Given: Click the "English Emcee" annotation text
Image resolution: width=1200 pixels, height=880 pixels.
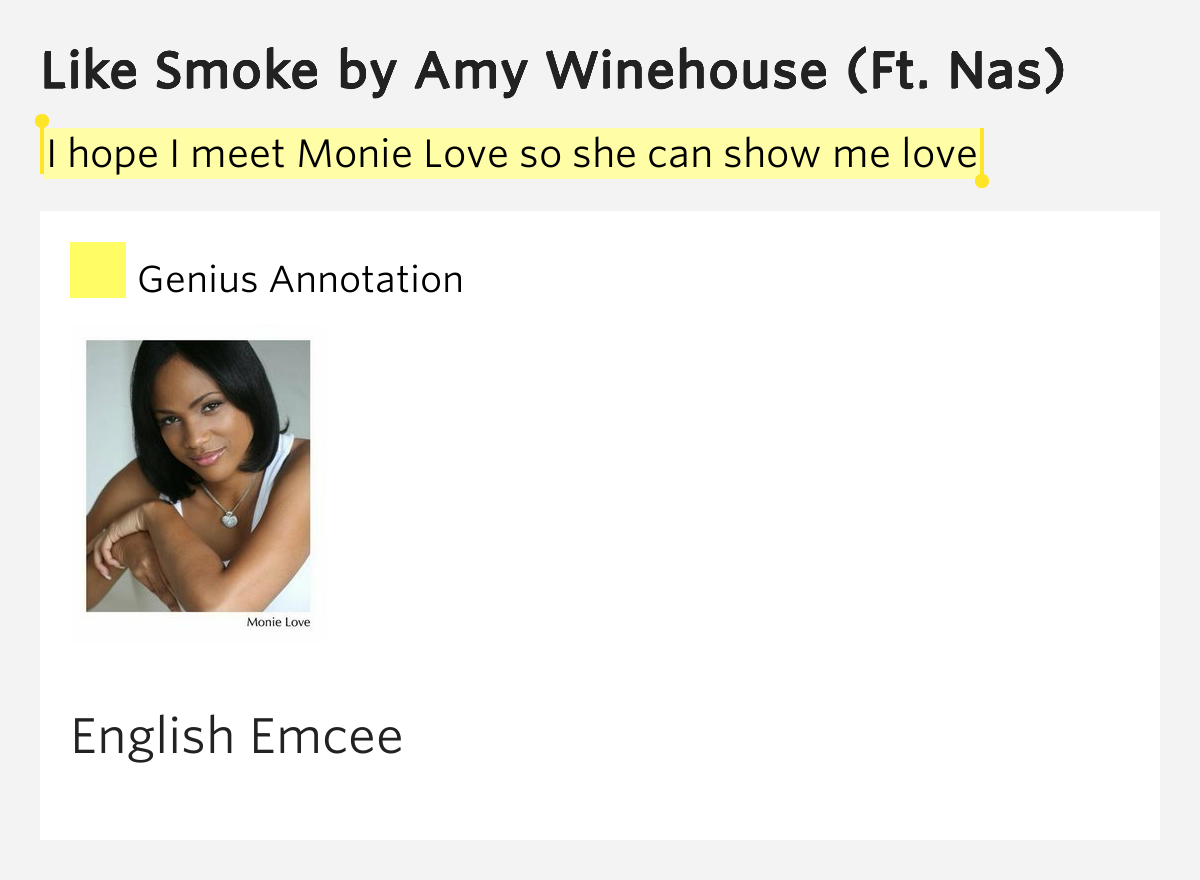Looking at the screenshot, I should click(x=237, y=736).
